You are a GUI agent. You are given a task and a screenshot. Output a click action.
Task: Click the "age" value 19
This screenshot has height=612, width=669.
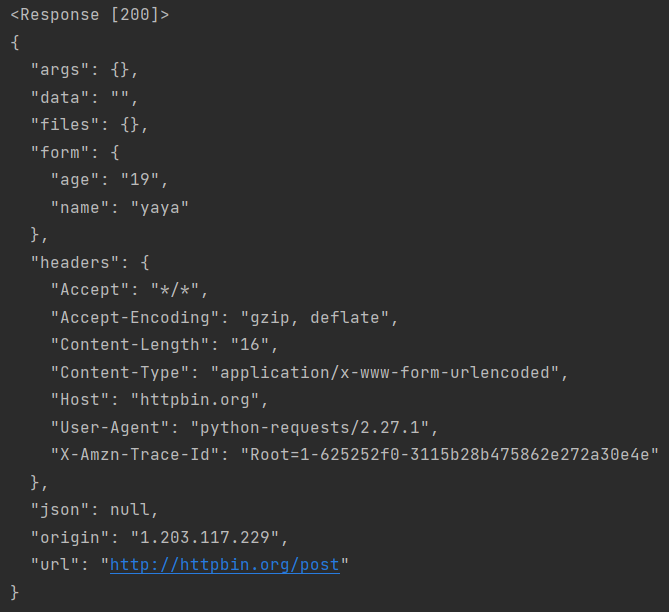pyautogui.click(x=145, y=180)
